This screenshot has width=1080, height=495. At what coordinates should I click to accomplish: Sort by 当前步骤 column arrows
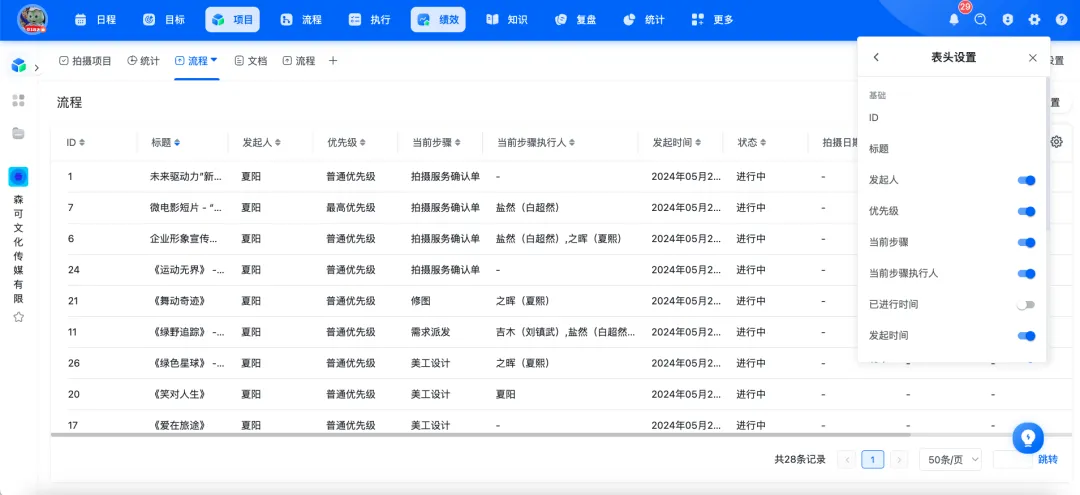pyautogui.click(x=457, y=143)
